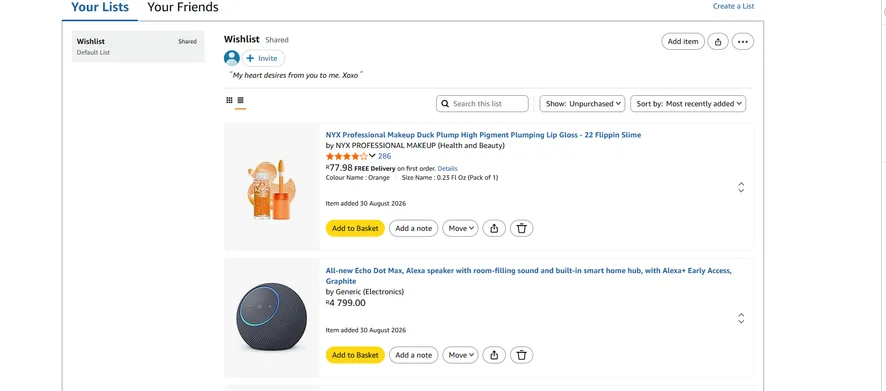Click the share list icon beside Add item

[x=718, y=41]
